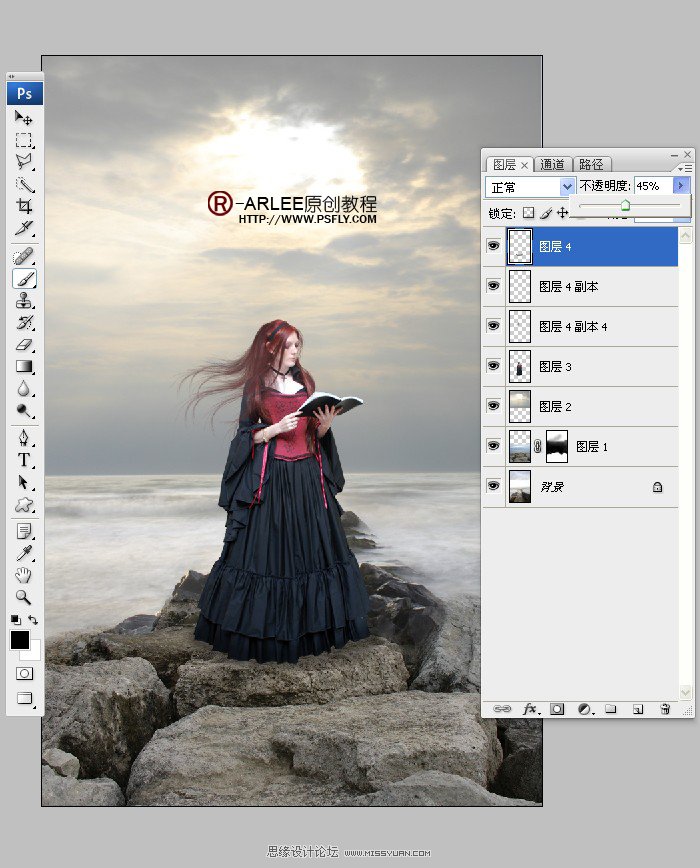Select the 图层 1 layer mask thumbnail
Screen dimensions: 700x868
point(557,446)
